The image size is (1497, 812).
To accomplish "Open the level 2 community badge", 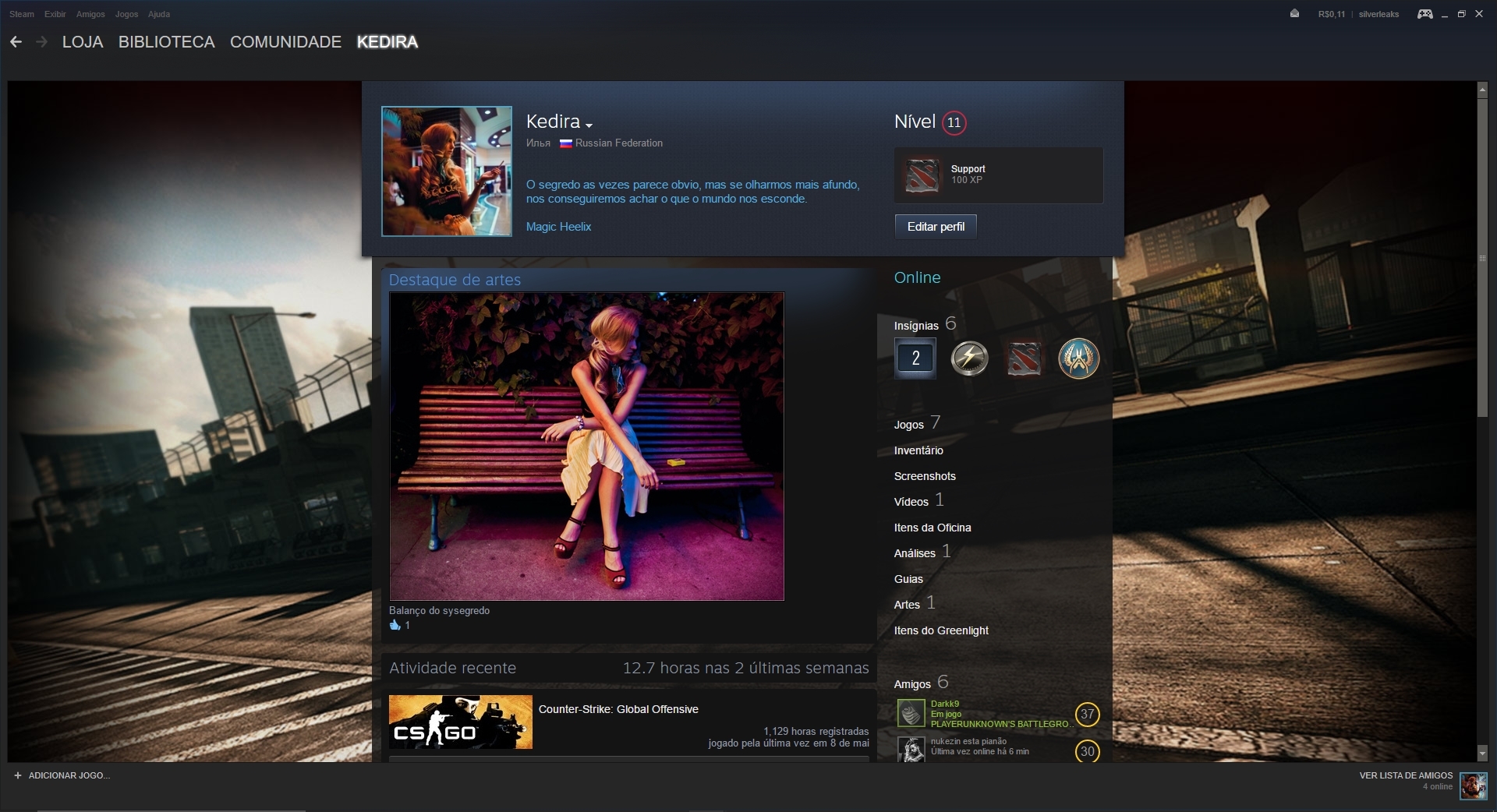I will coord(915,358).
